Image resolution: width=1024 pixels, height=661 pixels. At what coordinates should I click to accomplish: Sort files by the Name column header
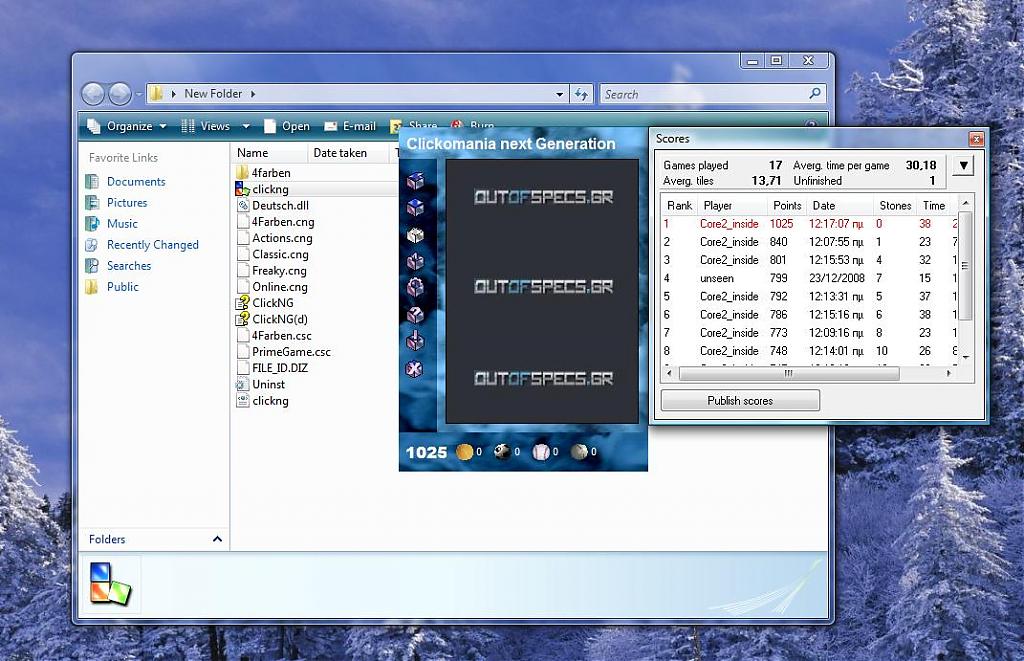click(268, 153)
